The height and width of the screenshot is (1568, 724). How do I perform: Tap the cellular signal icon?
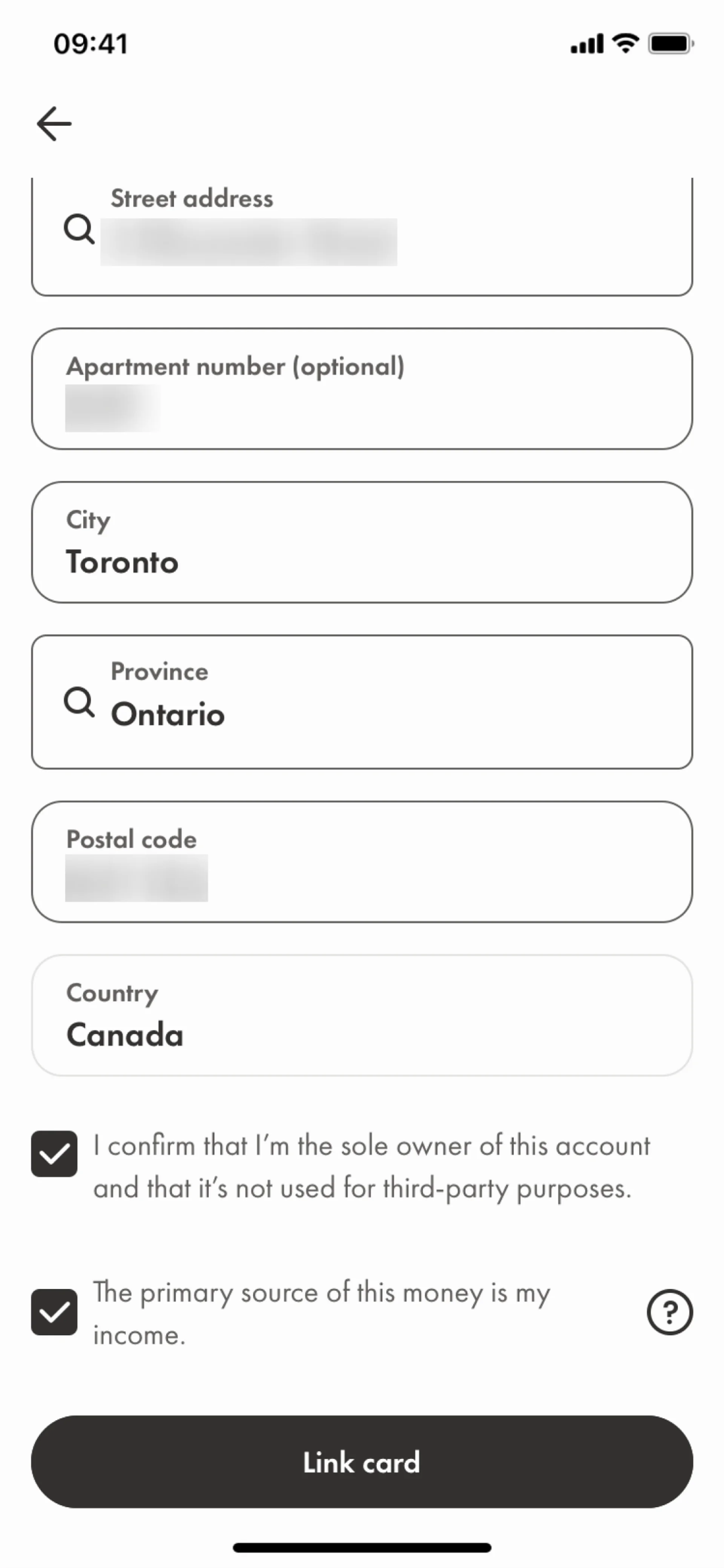[x=586, y=45]
